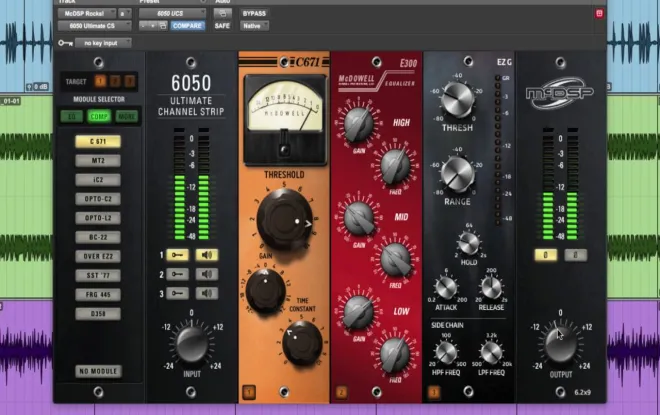Click the key icon beside no key input

point(65,43)
